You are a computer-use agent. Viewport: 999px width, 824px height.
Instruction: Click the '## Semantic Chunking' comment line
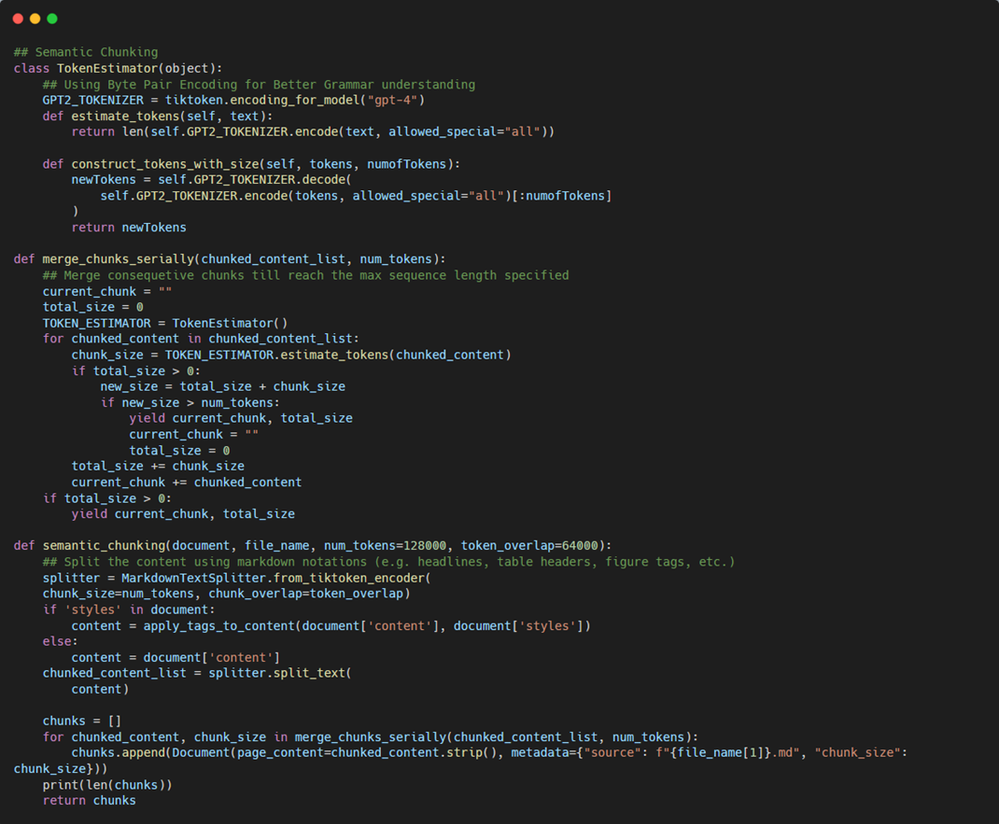pos(86,52)
